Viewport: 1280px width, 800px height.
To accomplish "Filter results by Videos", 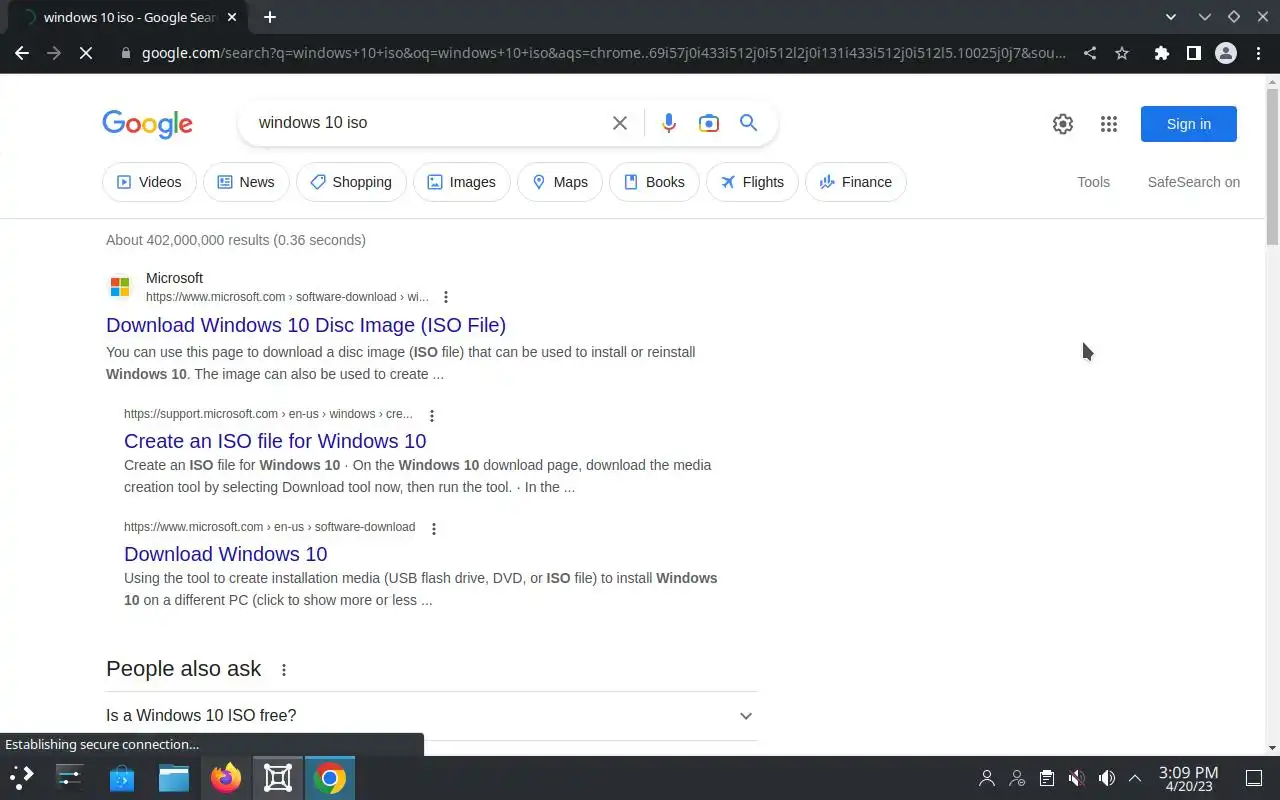I will pos(149,182).
